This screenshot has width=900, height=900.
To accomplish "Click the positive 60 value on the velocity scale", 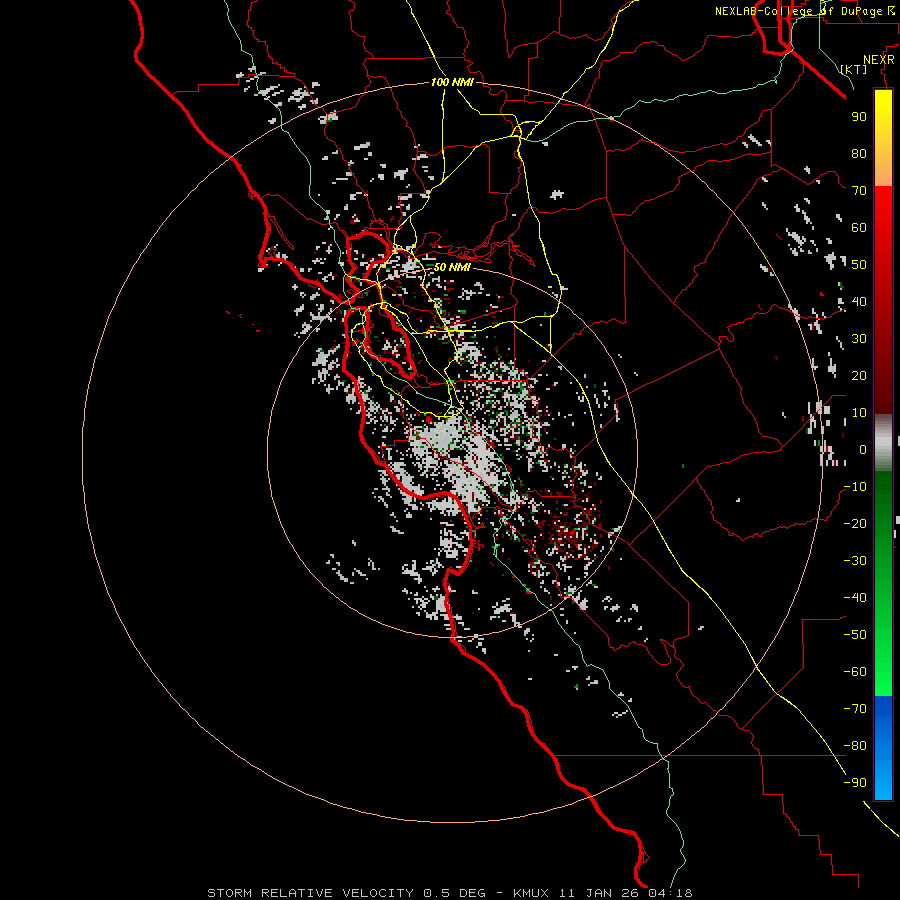I will (859, 228).
